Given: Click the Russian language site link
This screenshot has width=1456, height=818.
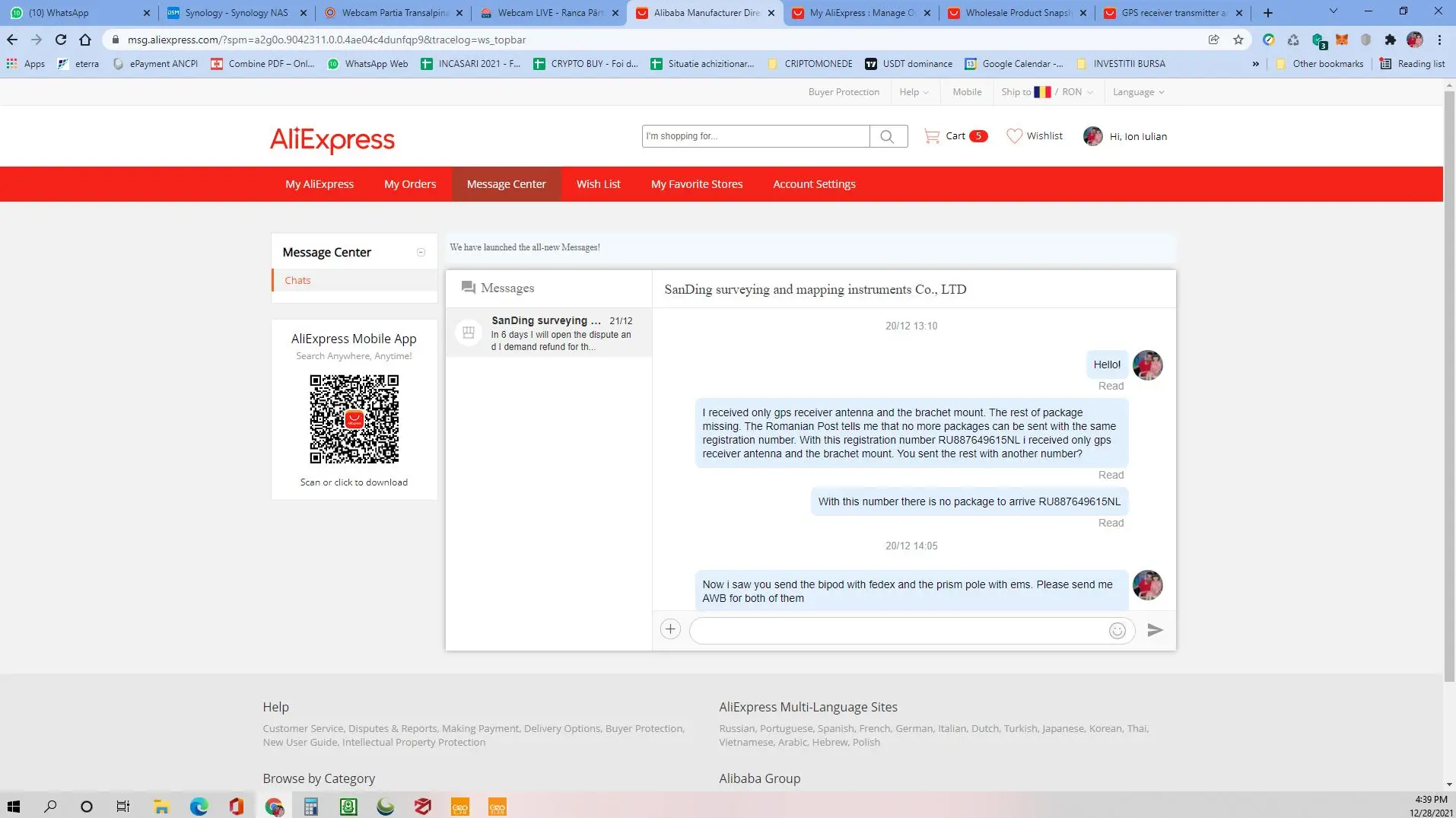Looking at the screenshot, I should tap(737, 728).
